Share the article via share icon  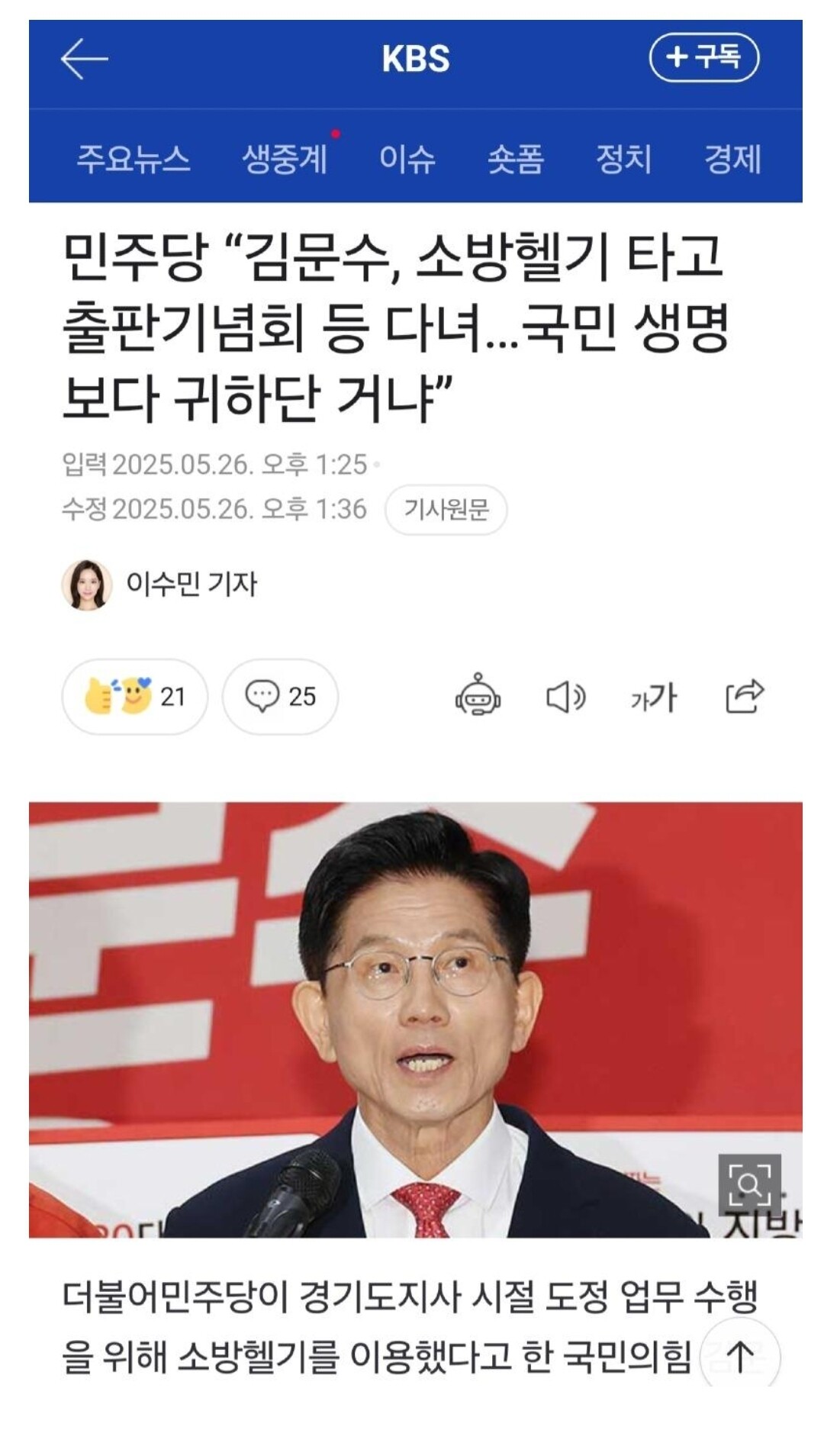744,696
